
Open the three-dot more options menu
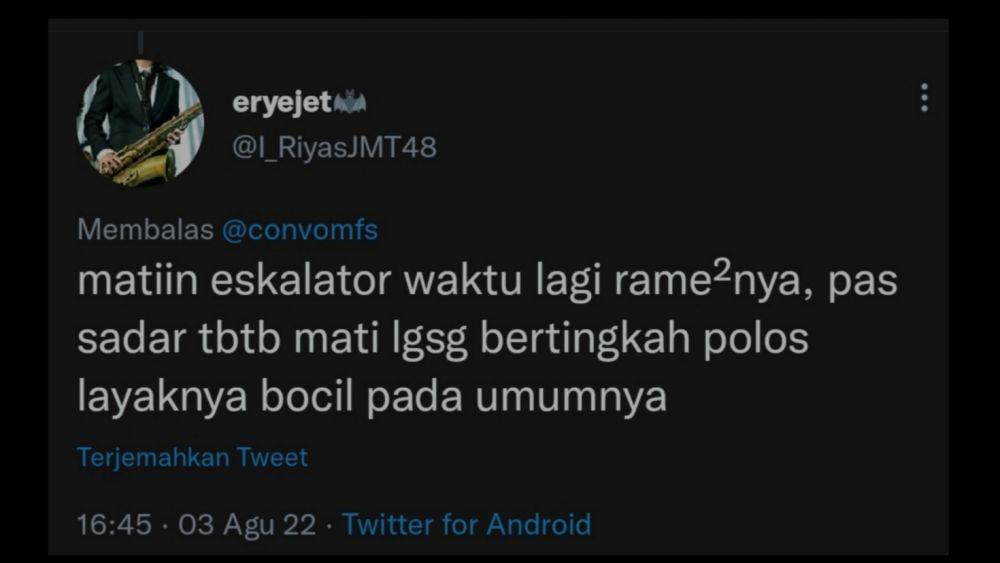924,98
